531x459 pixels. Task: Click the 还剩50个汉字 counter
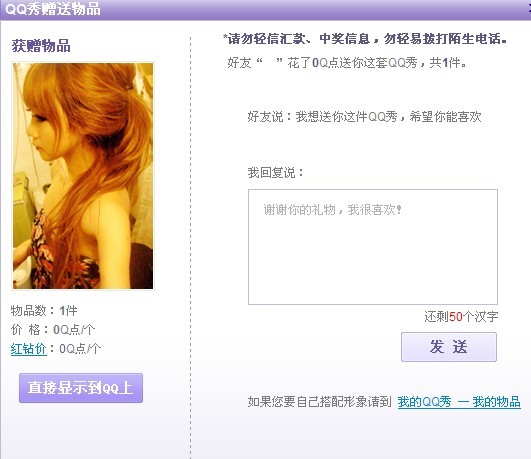point(461,317)
